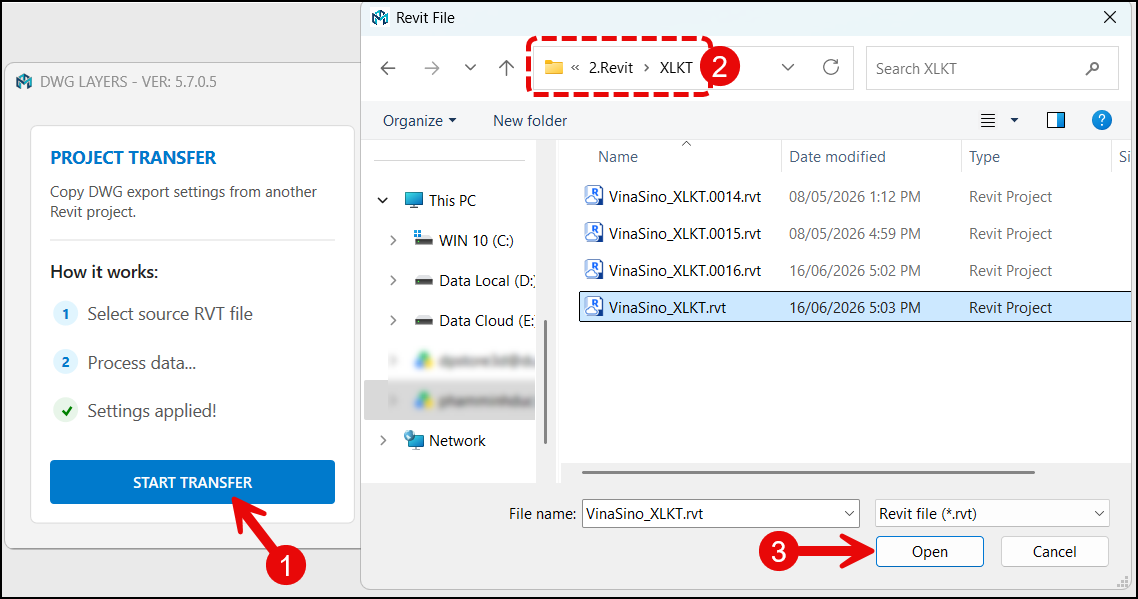This screenshot has height=599, width=1138.
Task: Select the WIN 10 (C:) drive
Action: [x=476, y=240]
